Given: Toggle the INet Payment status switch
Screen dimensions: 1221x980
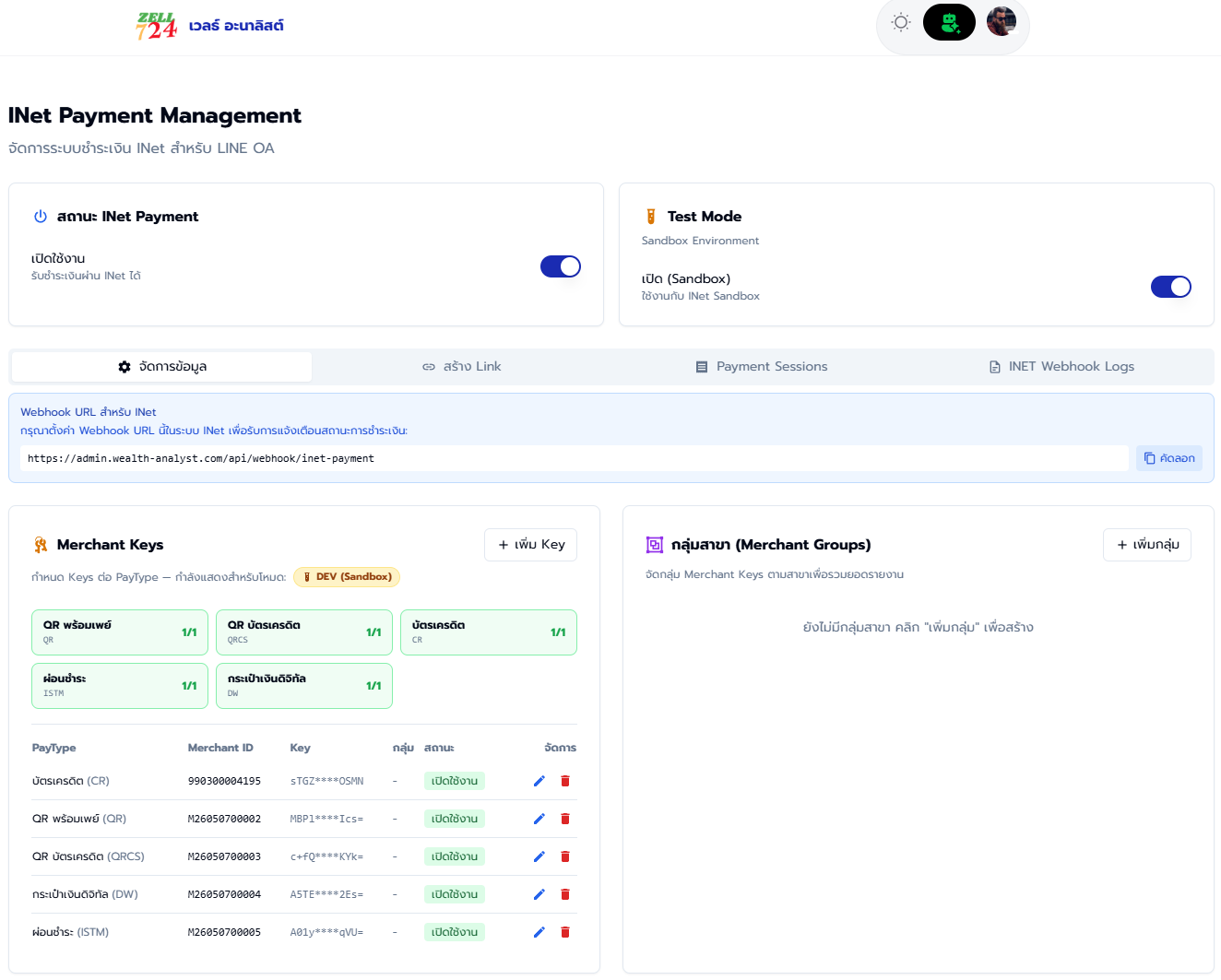Looking at the screenshot, I should (561, 266).
